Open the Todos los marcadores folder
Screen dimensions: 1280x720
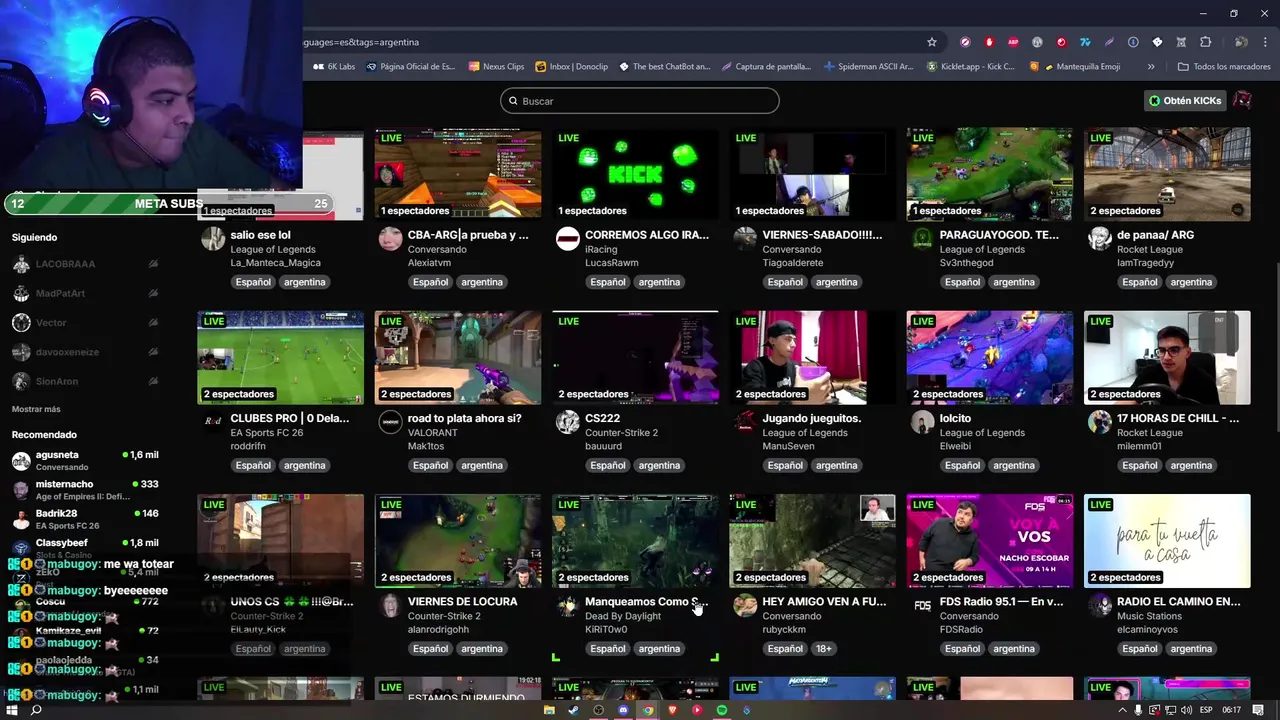click(x=1224, y=67)
